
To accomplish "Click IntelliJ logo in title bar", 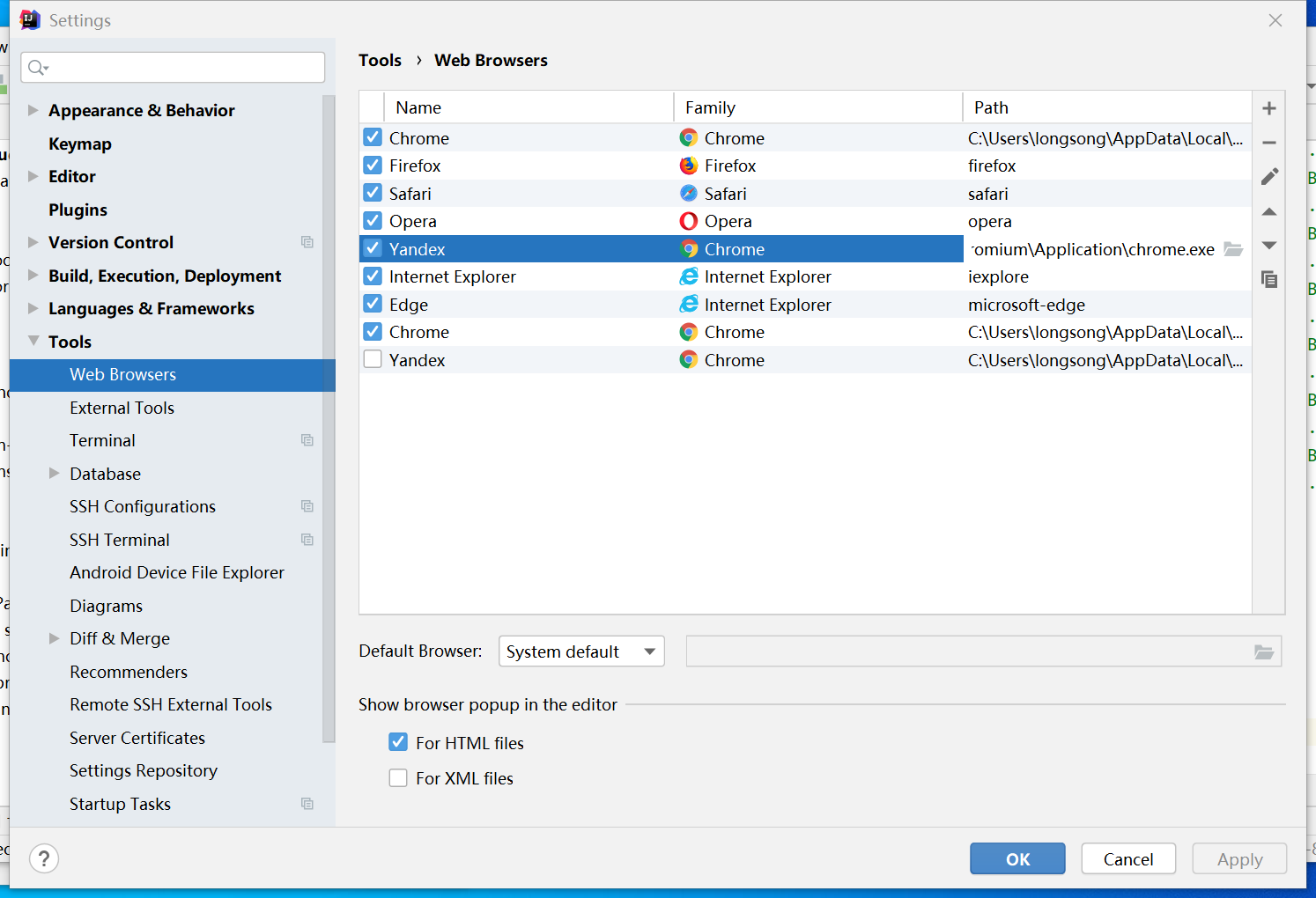I will [30, 19].
